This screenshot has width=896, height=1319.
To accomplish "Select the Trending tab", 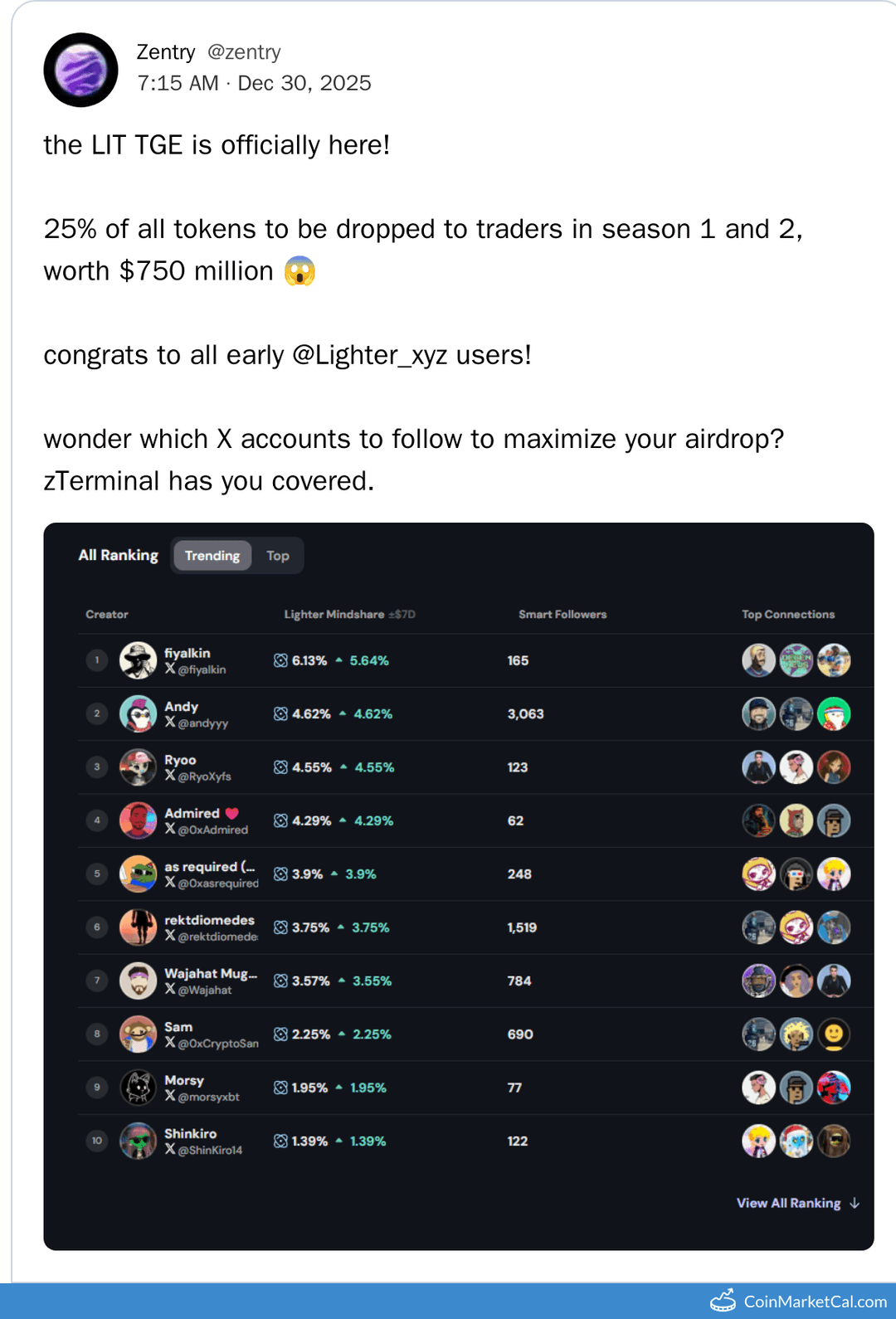I will point(212,555).
